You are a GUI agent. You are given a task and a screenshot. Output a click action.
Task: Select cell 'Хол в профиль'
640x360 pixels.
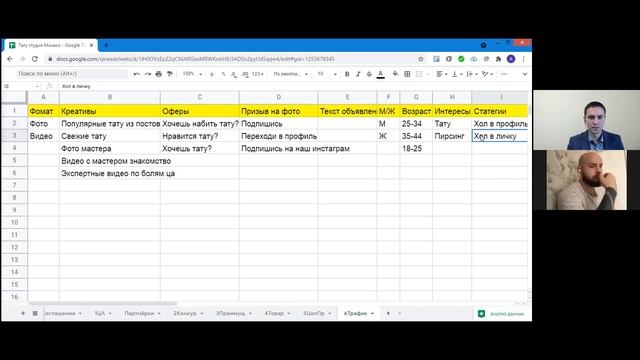click(x=500, y=124)
